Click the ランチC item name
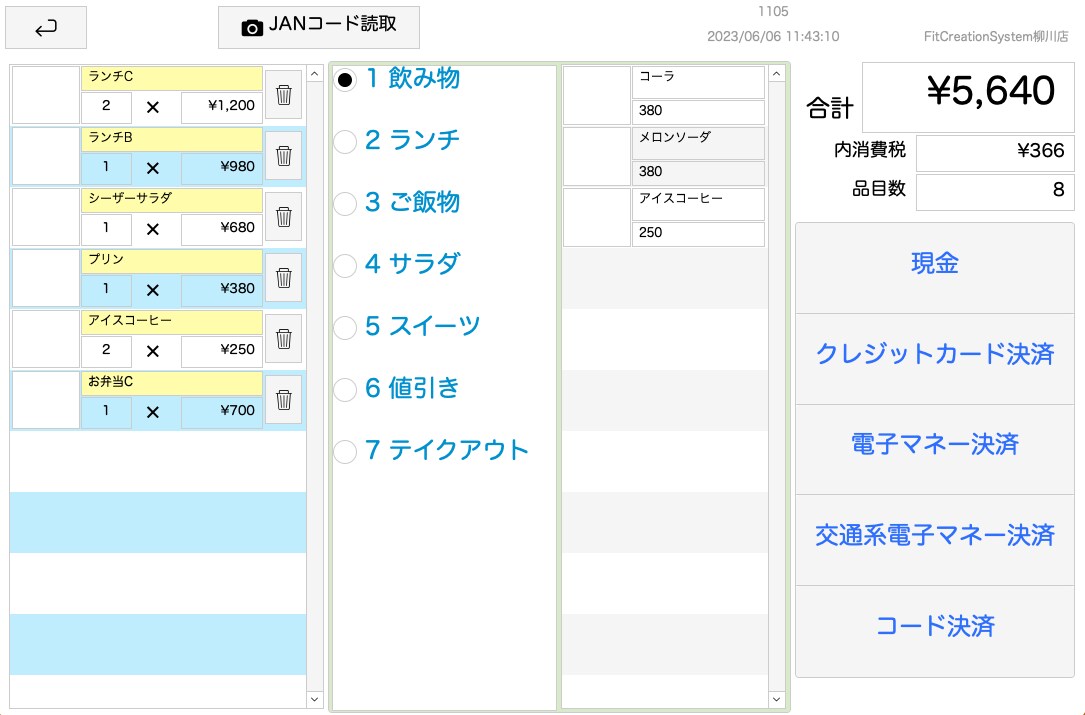The image size is (1085, 715). [172, 78]
